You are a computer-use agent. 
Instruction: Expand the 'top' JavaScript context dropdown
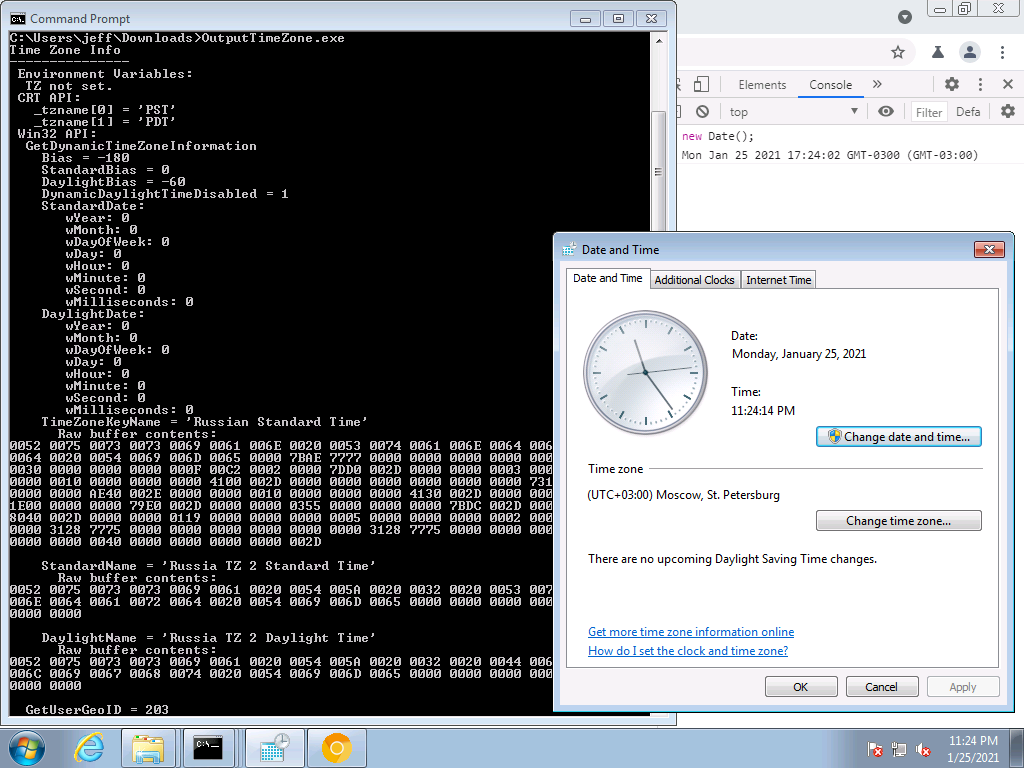click(x=794, y=112)
